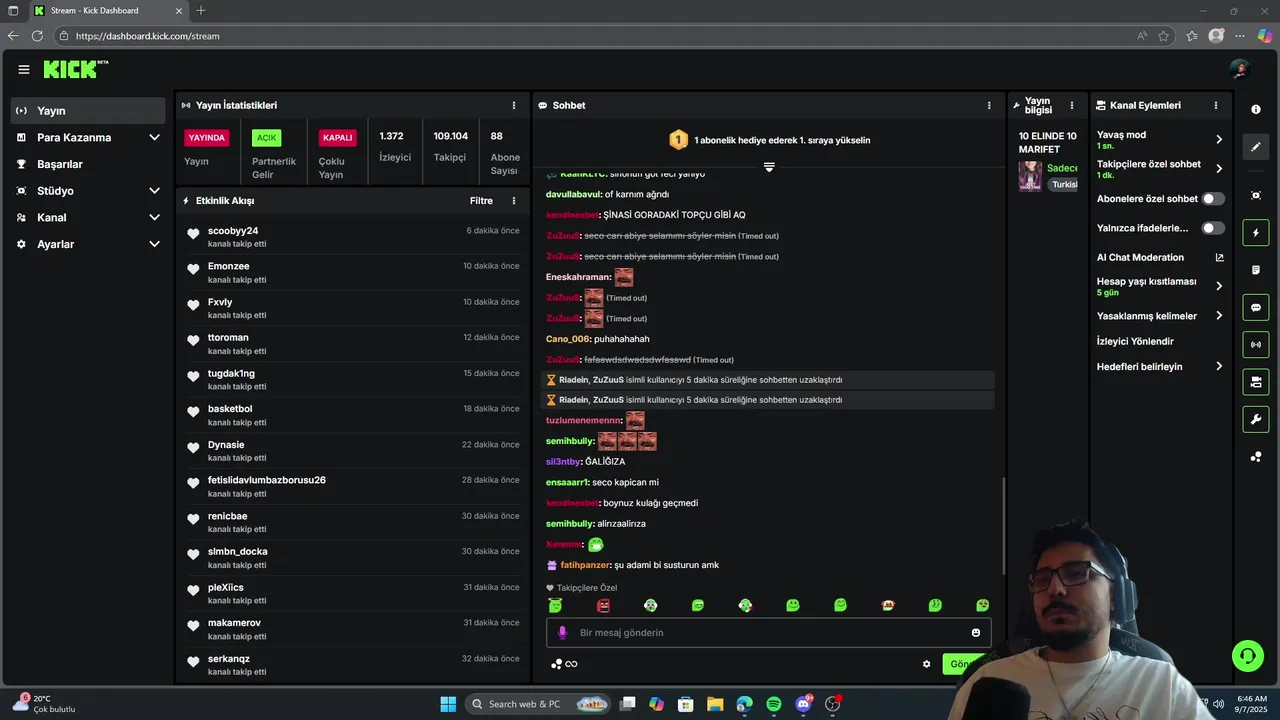Screen dimensions: 1280x720
Task: Click the Gönder send button
Action: (964, 664)
